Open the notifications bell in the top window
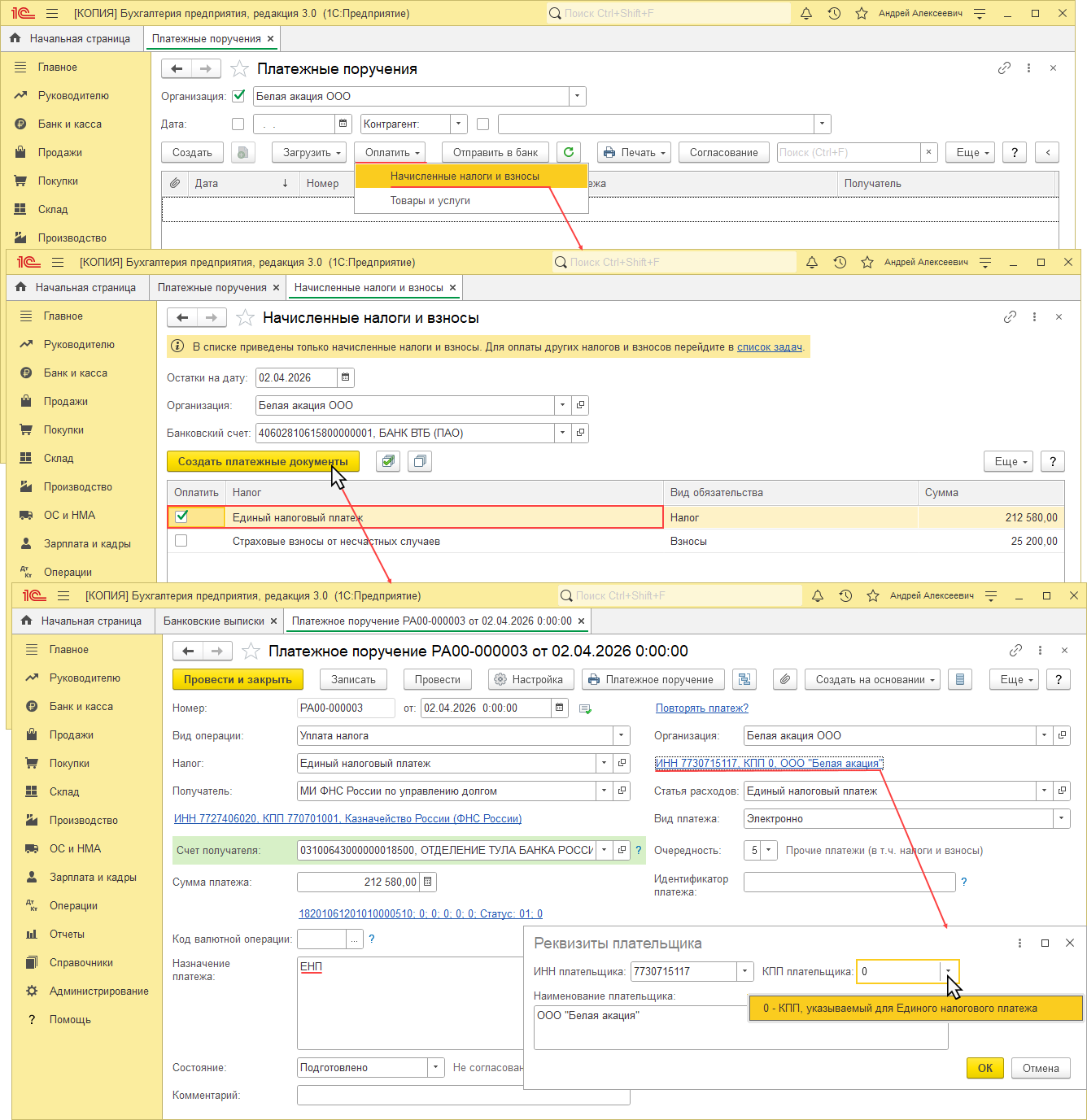This screenshot has height=1120, width=1087. 806,13
